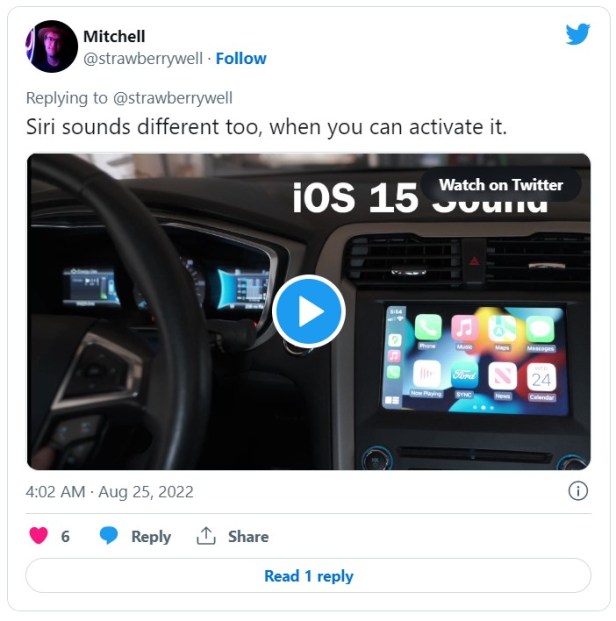Click the Watch on Twitter button
Screen dimensions: 616x621
(x=501, y=185)
